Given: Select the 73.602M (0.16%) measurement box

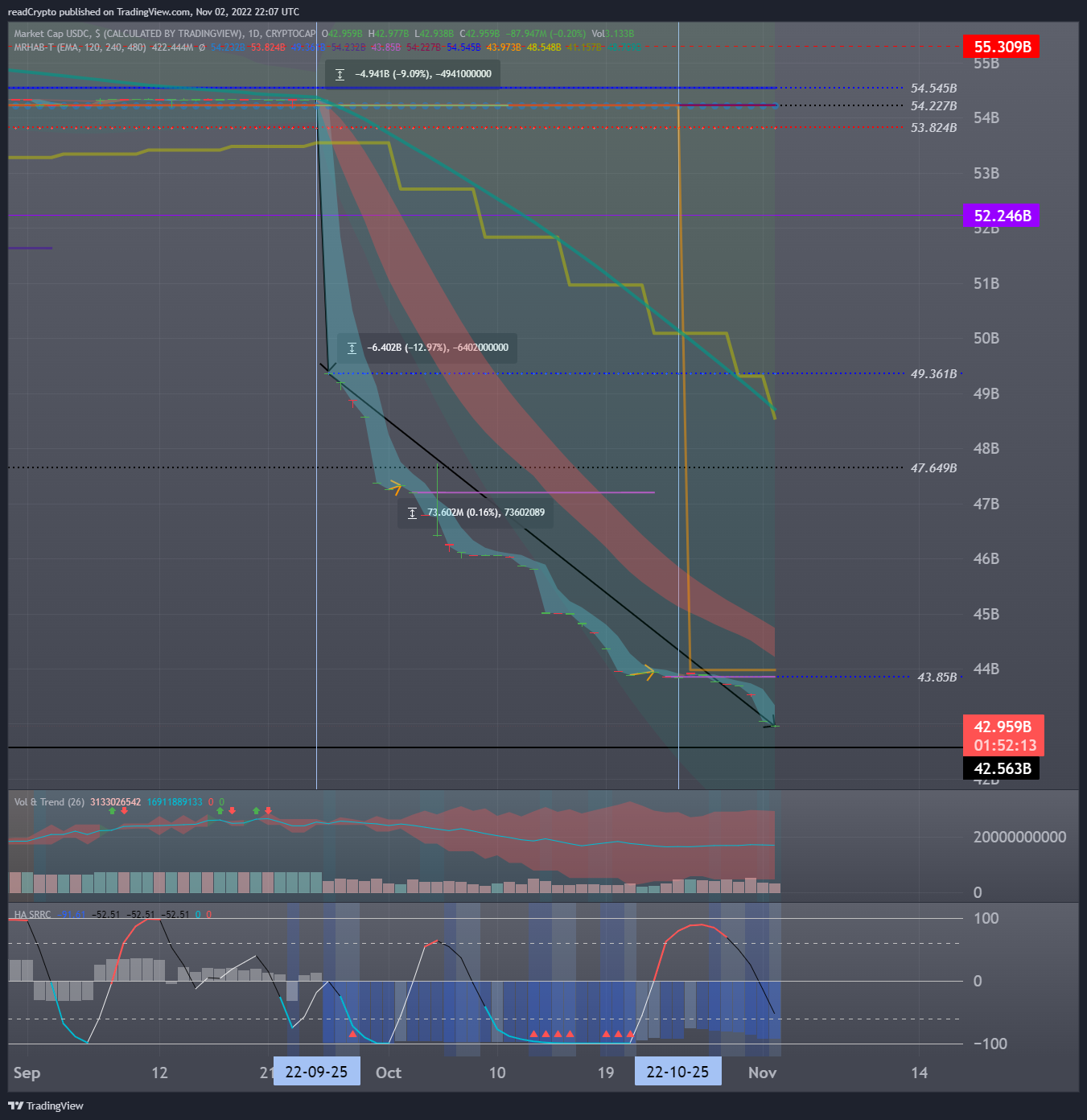Looking at the screenshot, I should pyautogui.click(x=476, y=513).
